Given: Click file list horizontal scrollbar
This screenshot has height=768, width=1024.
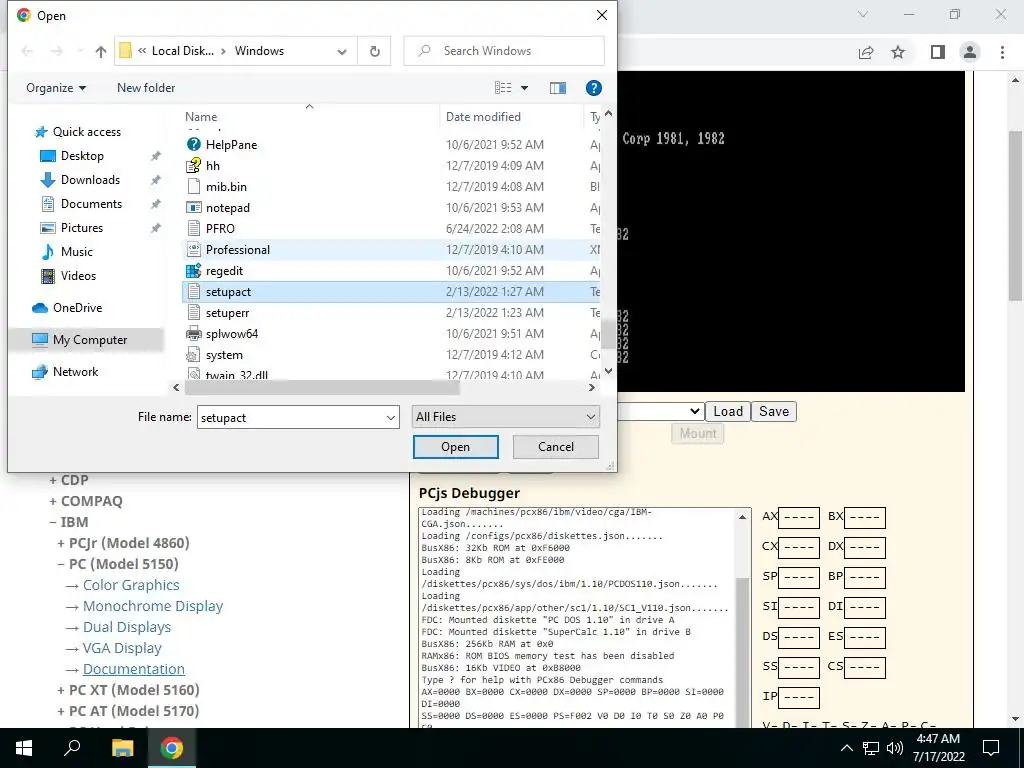Looking at the screenshot, I should (x=323, y=387).
